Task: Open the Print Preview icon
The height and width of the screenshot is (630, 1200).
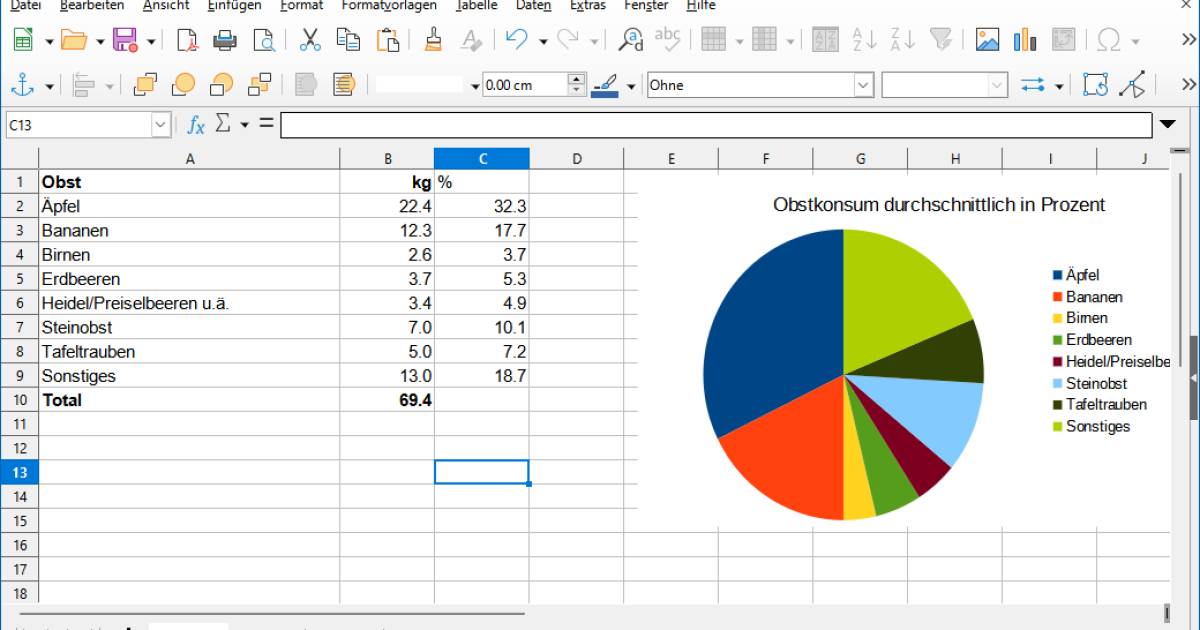Action: click(x=263, y=40)
